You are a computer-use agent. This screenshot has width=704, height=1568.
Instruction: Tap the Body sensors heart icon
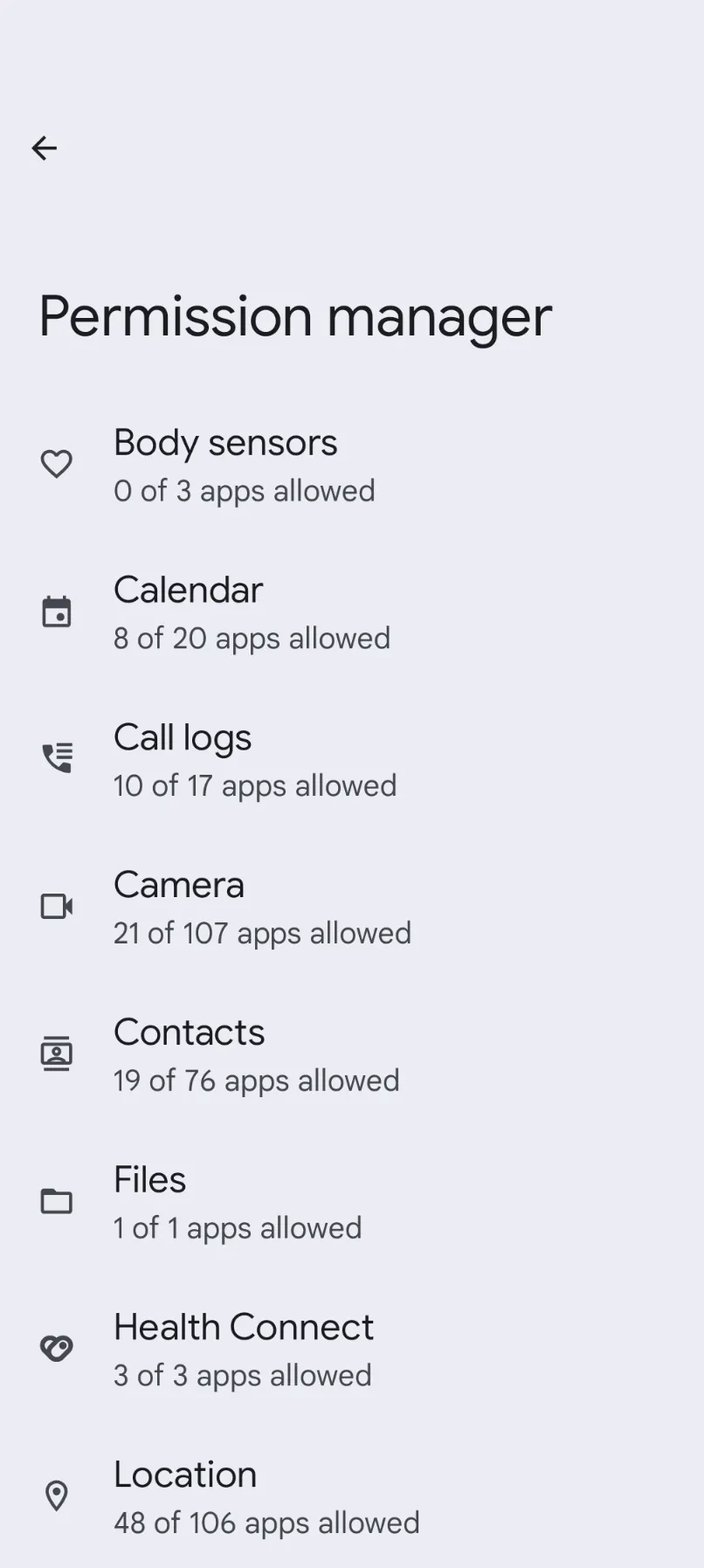tap(57, 464)
